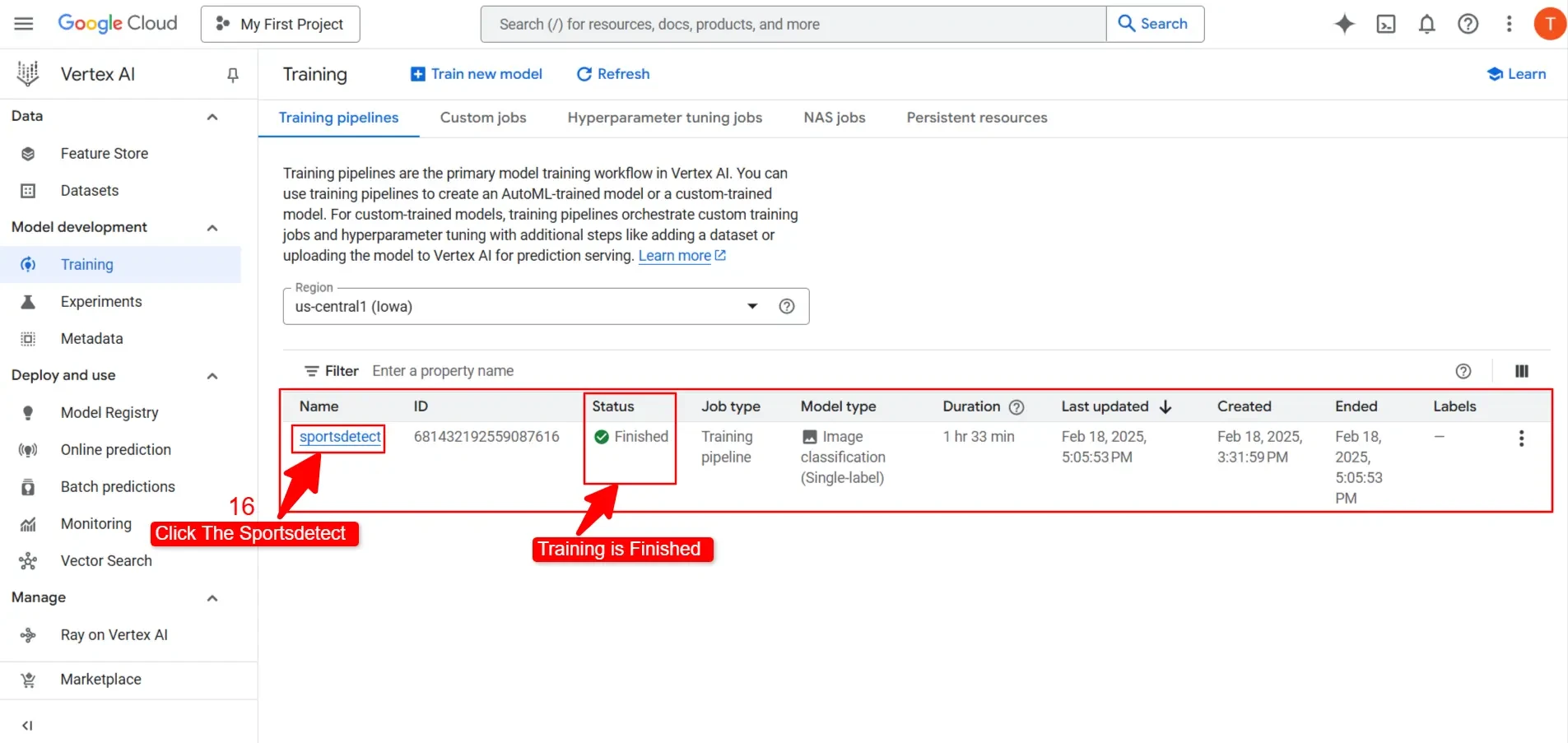Sort by Last updated column arrow
1568x743 pixels.
(x=1166, y=406)
